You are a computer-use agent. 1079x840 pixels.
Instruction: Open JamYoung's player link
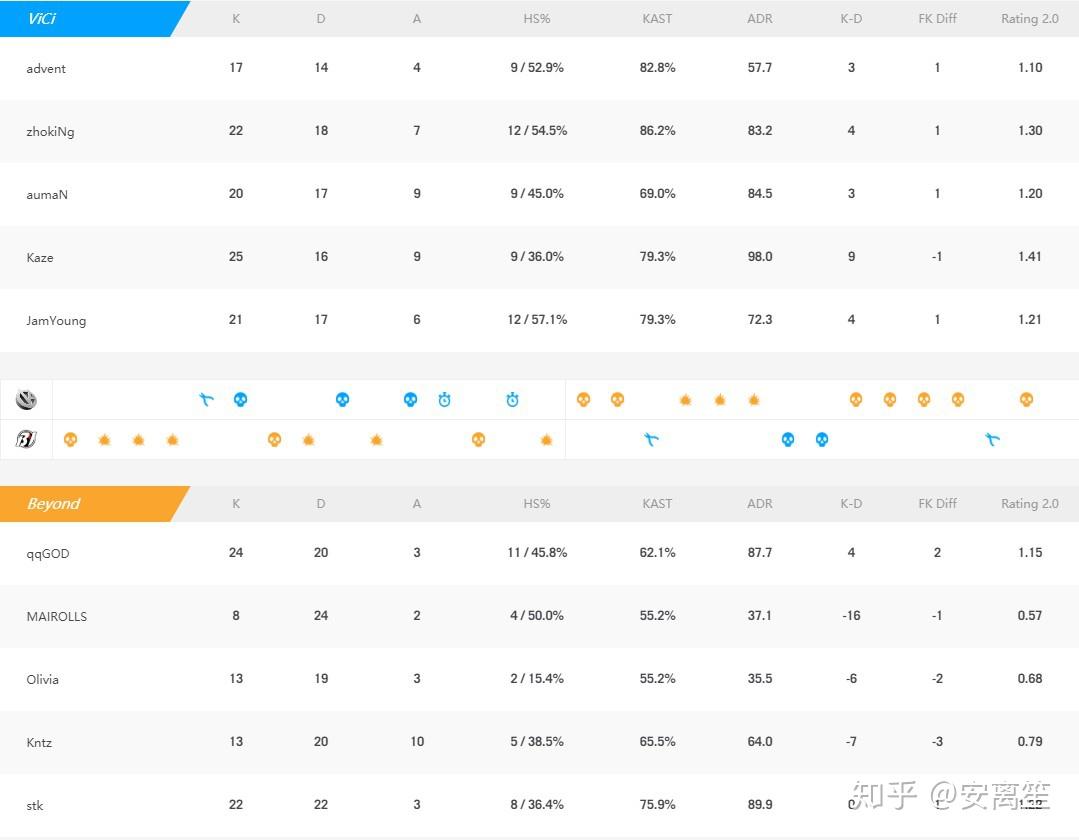coord(56,320)
